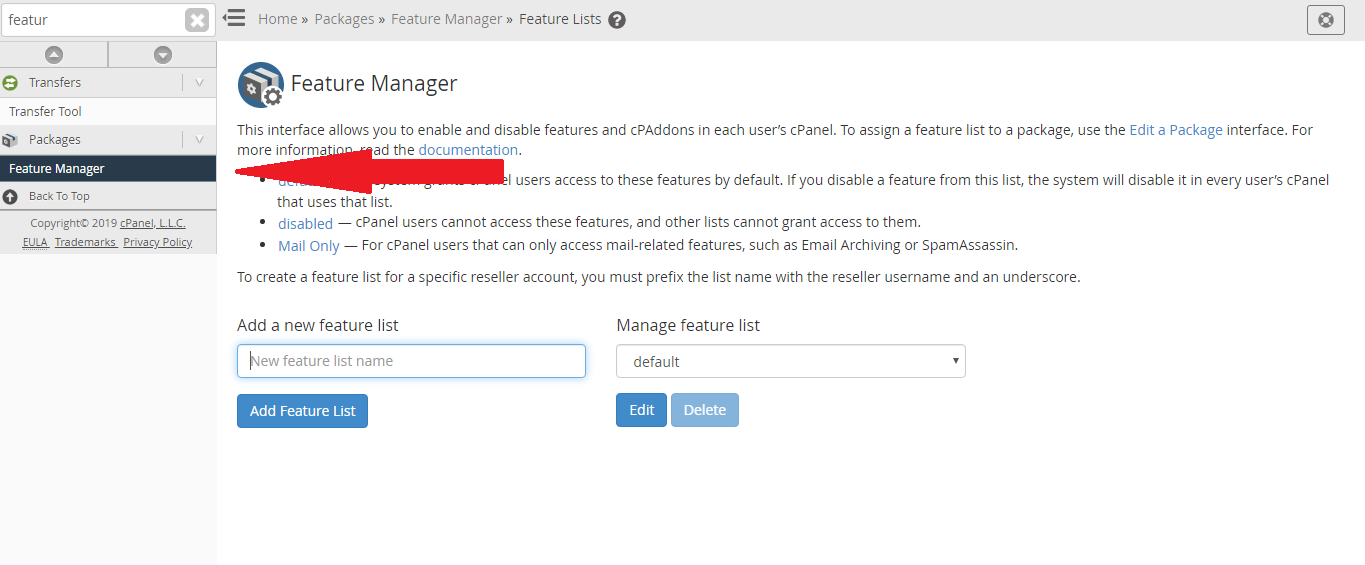
Task: Open the cPanel, L.L.C. footer link
Action: 153,223
